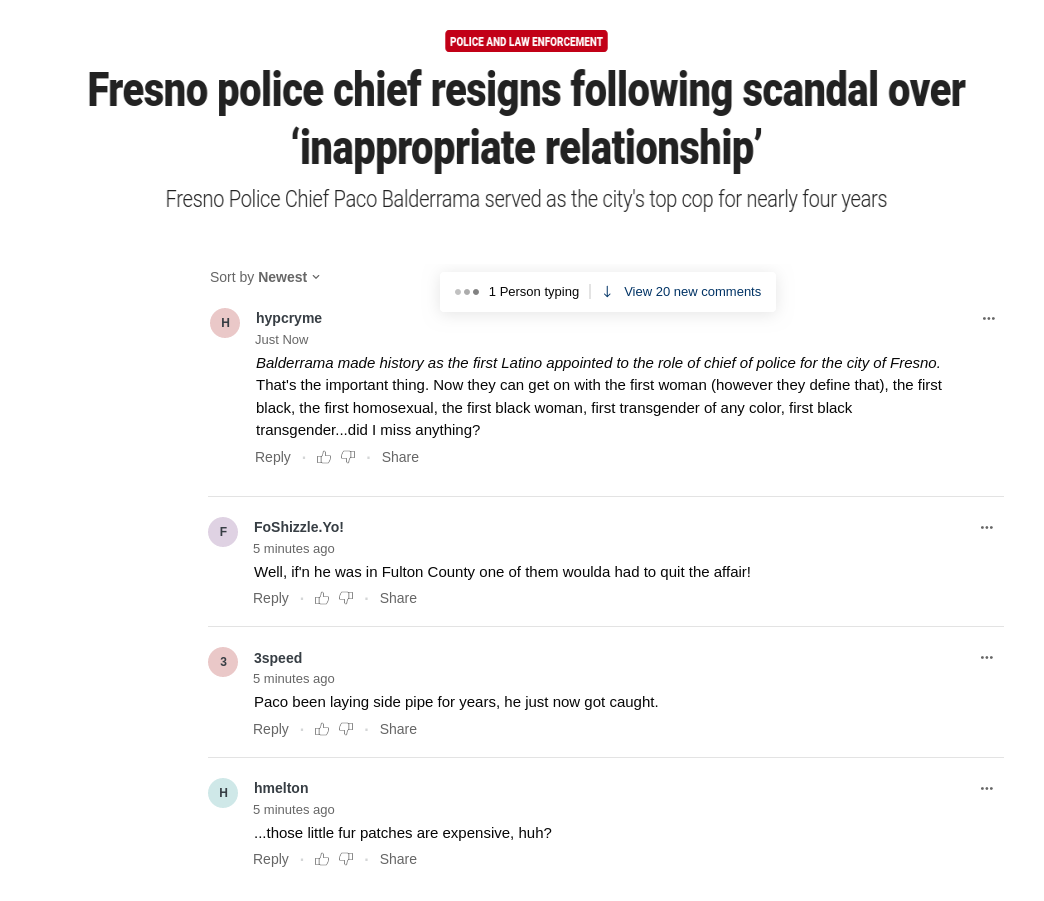
Task: Open the Police and Law Enforcement category tag
Action: (x=526, y=41)
